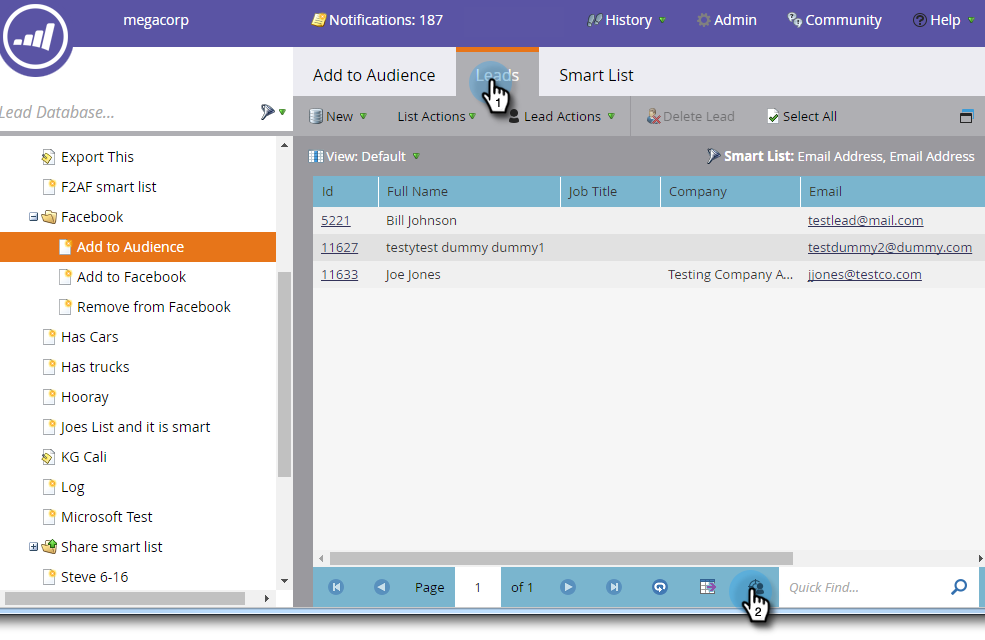Screen dimensions: 985x640
Task: Click the window maximize panel icon in toolbar
Action: 966,116
